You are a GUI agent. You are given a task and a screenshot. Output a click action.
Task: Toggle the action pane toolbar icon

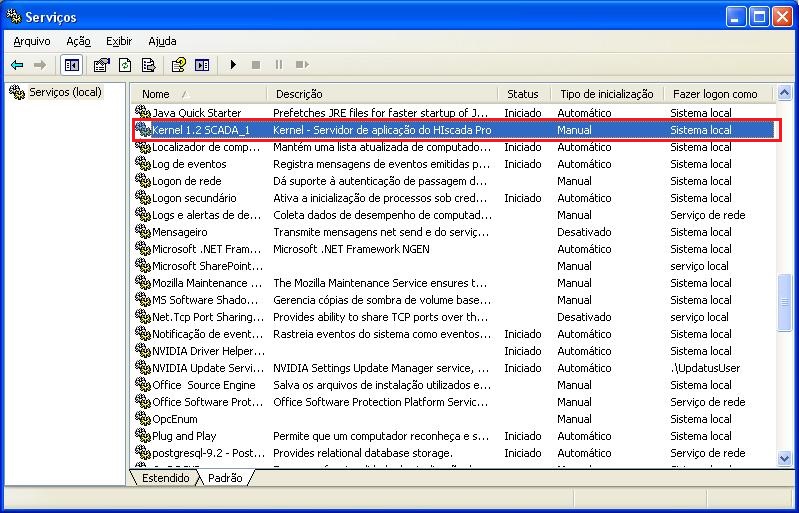[x=202, y=65]
